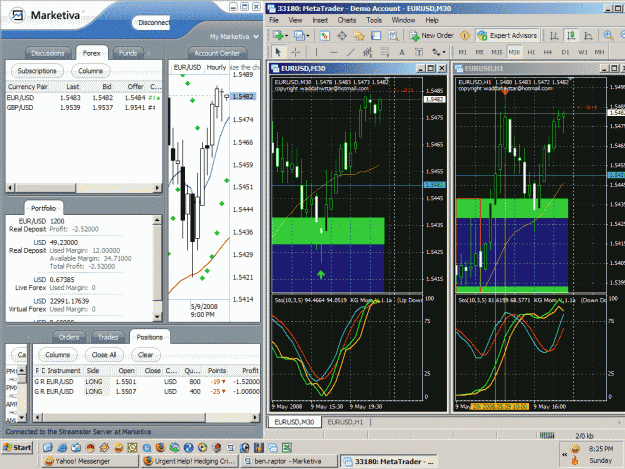625x469 pixels.
Task: Select the trendline drawing tool
Action: pyautogui.click(x=351, y=52)
